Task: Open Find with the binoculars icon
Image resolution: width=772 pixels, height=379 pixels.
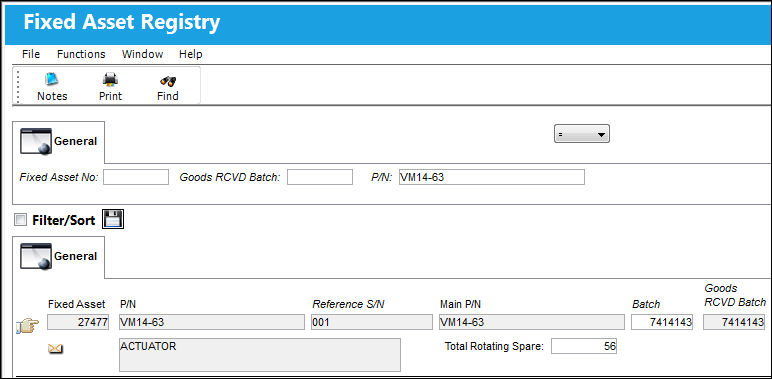Action: point(168,80)
